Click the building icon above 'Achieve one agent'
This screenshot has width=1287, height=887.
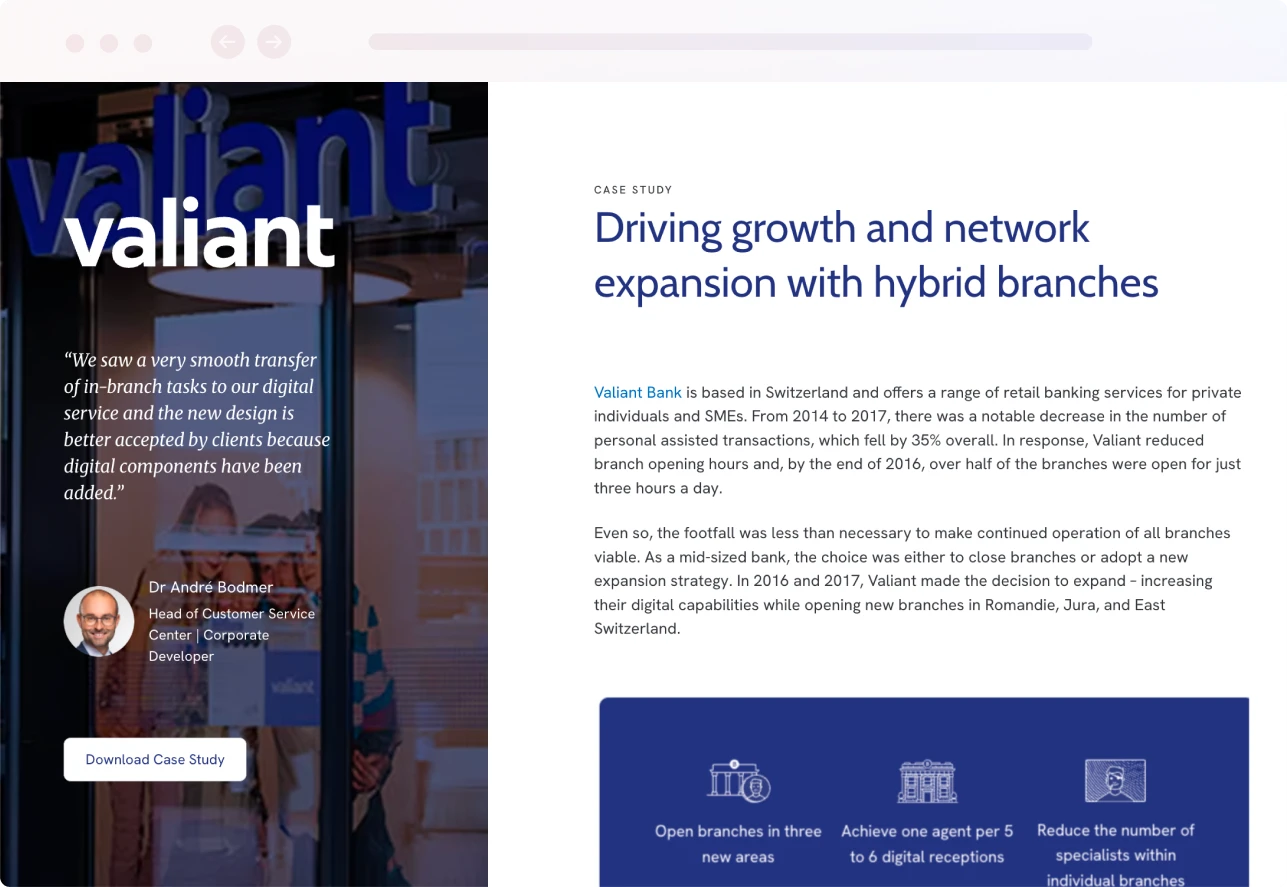coord(927,781)
